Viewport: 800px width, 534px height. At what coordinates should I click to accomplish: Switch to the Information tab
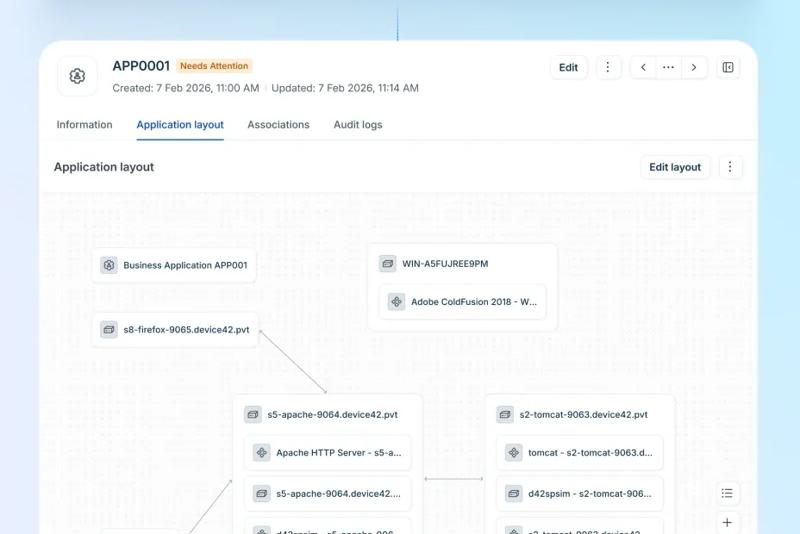84,124
